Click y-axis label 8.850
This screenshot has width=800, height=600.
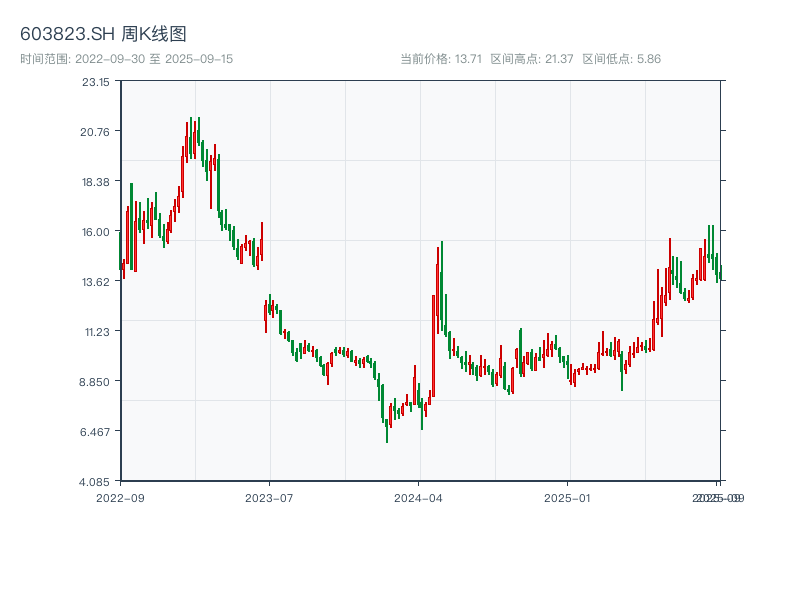pyautogui.click(x=94, y=382)
